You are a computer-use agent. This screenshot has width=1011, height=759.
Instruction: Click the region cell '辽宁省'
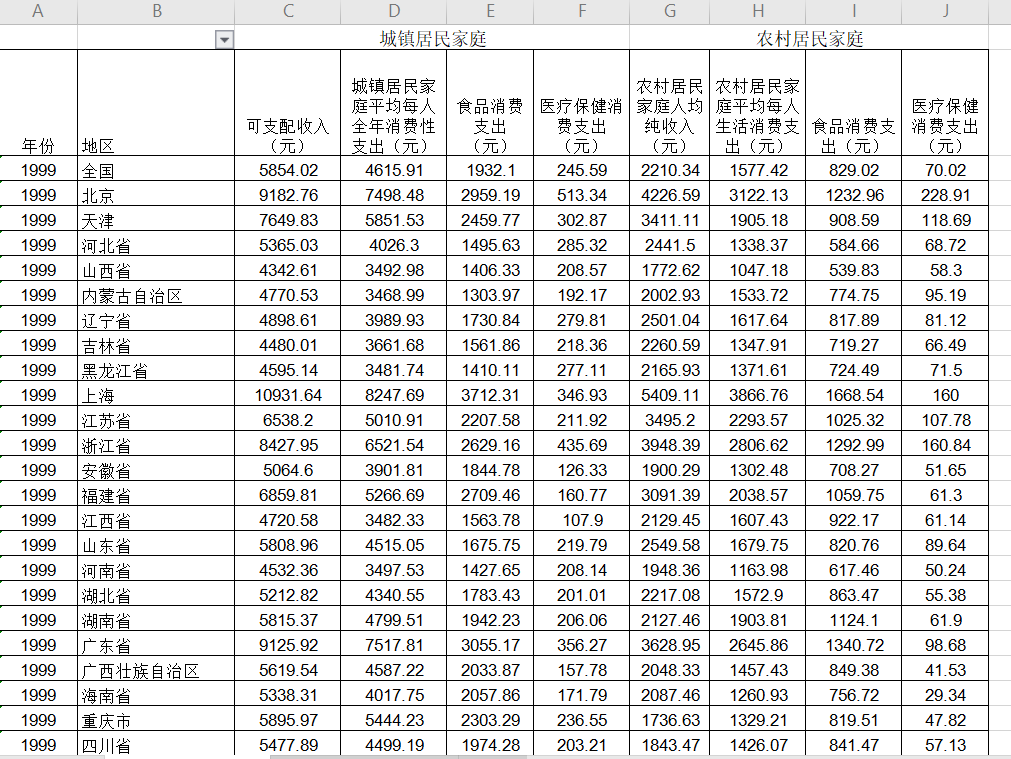[156, 320]
